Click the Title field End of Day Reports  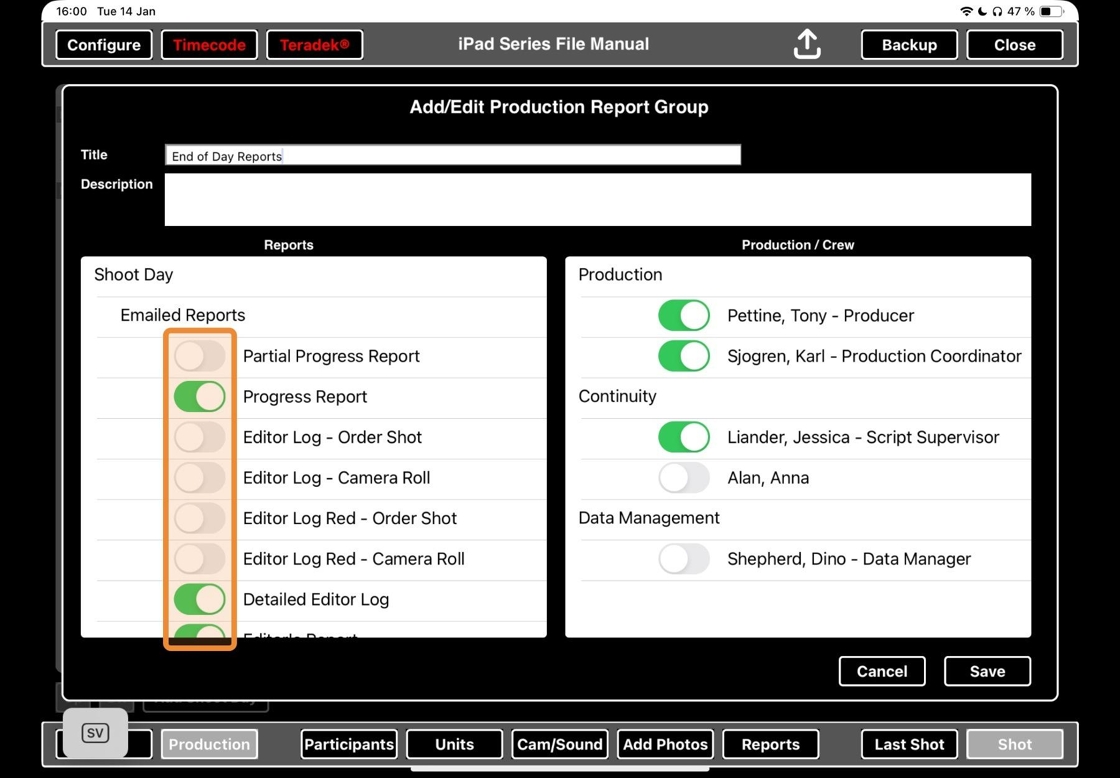(x=453, y=155)
